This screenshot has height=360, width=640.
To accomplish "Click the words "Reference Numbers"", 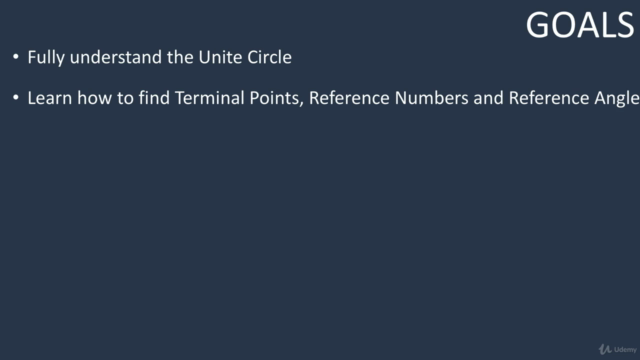I will click(389, 98).
